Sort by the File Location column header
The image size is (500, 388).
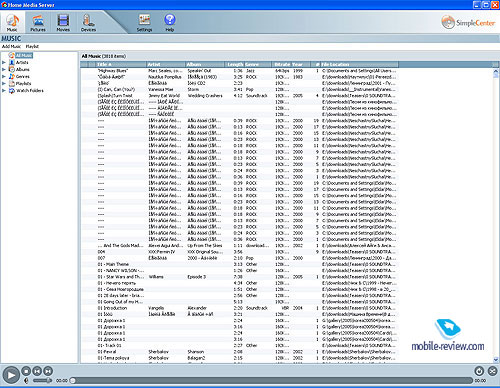[359, 64]
